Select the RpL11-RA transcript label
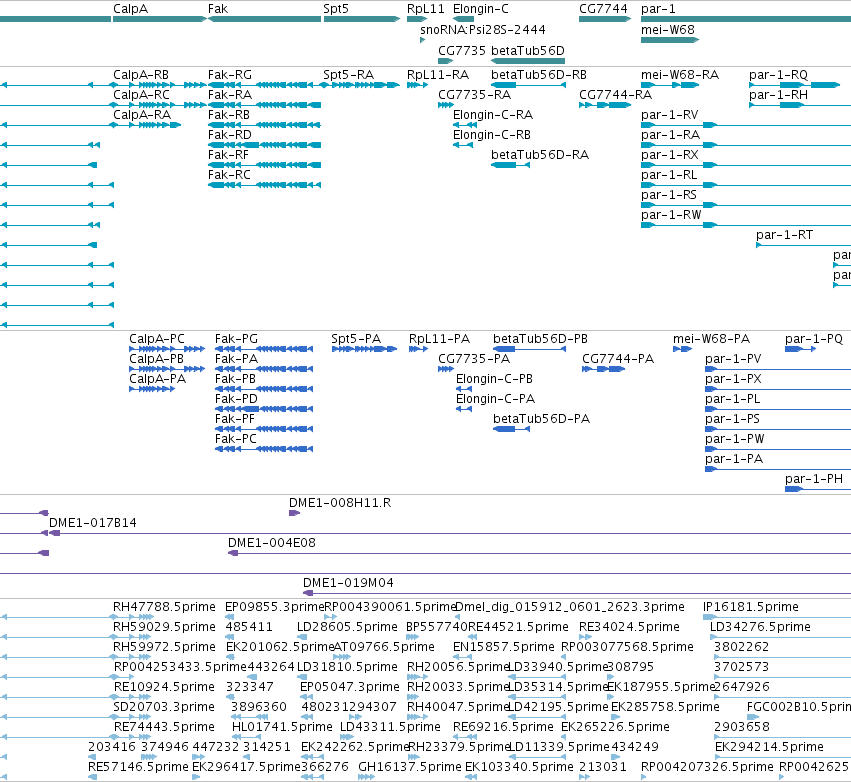Viewport: 851px width, 782px height. [x=438, y=75]
